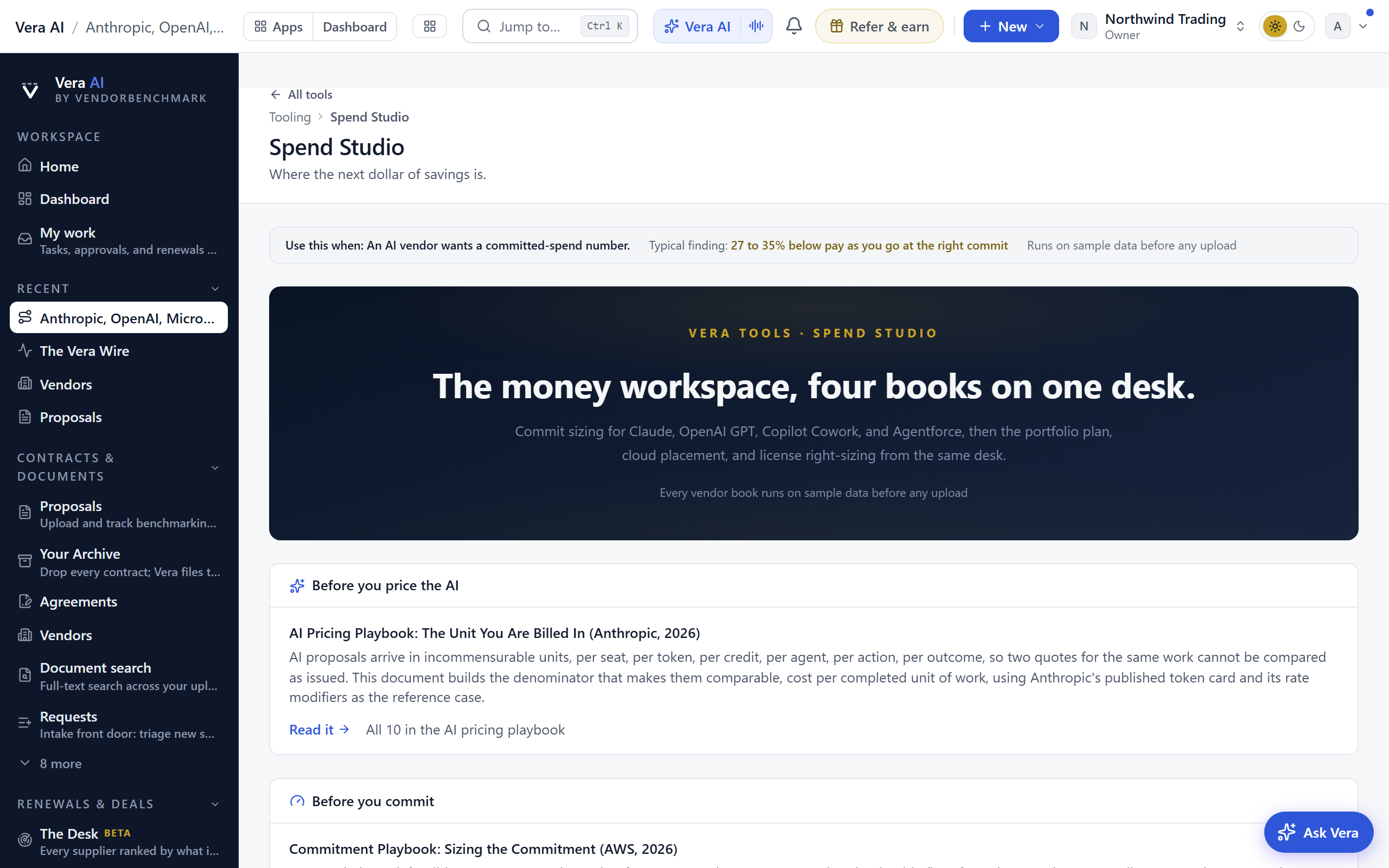Click the Tooling breadcrumb
The width and height of the screenshot is (1389, 868).
[x=290, y=117]
